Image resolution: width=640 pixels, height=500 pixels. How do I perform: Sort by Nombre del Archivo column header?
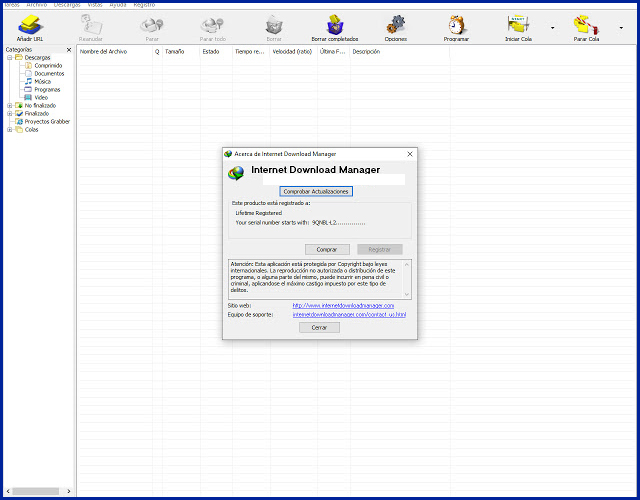[115, 52]
